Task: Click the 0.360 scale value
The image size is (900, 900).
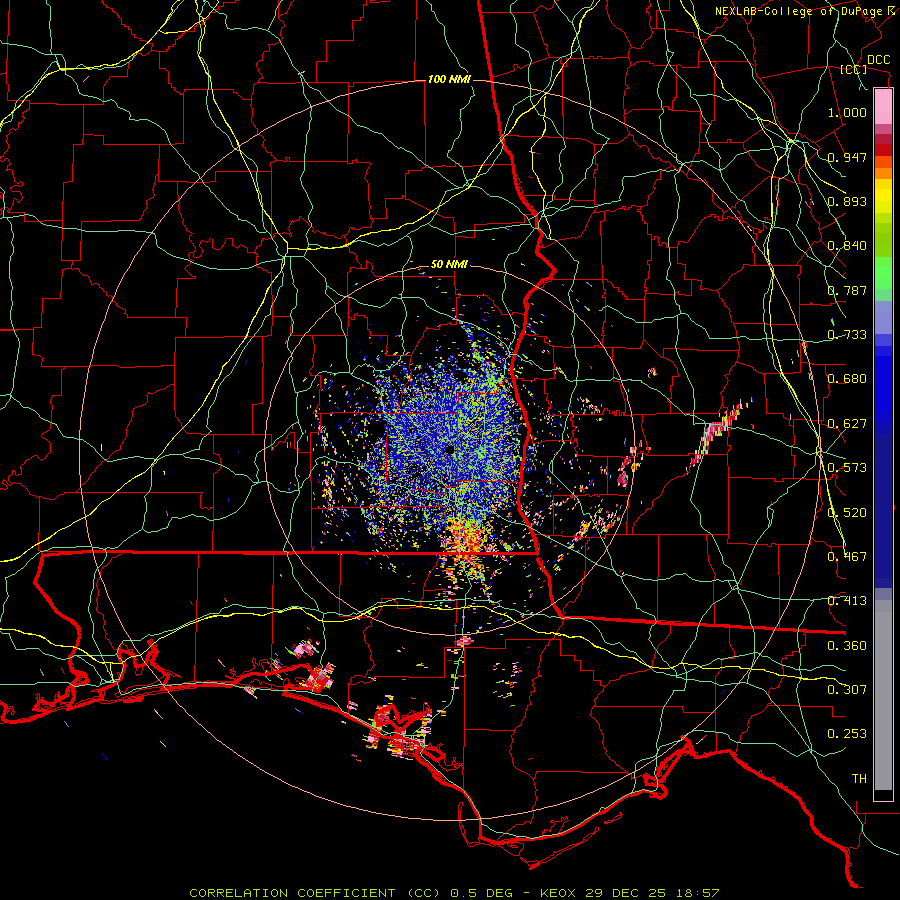Action: click(847, 646)
